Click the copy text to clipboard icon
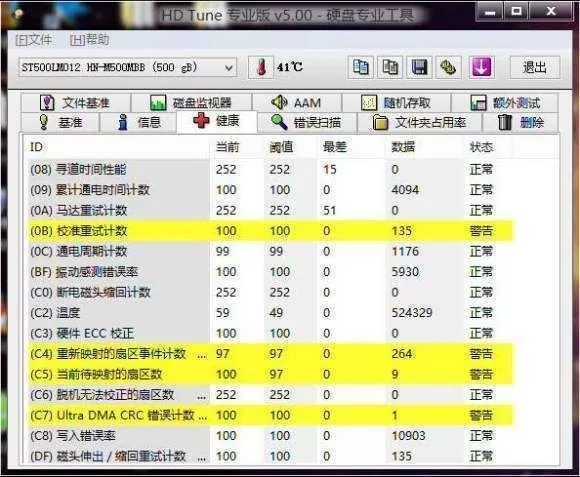Screen dimensions: 580x477 [x=361, y=67]
